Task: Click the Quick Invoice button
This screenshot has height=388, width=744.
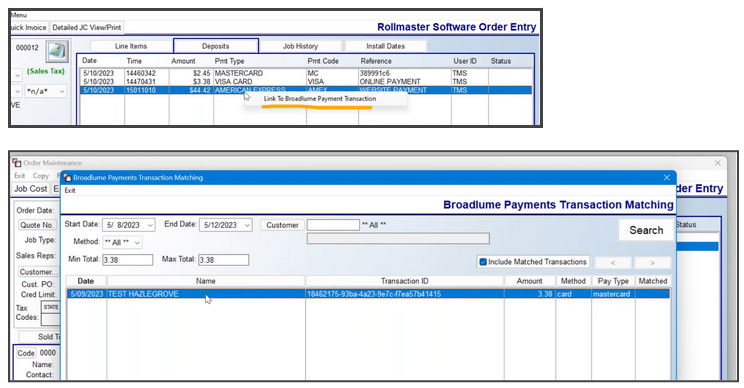Action: click(x=29, y=28)
